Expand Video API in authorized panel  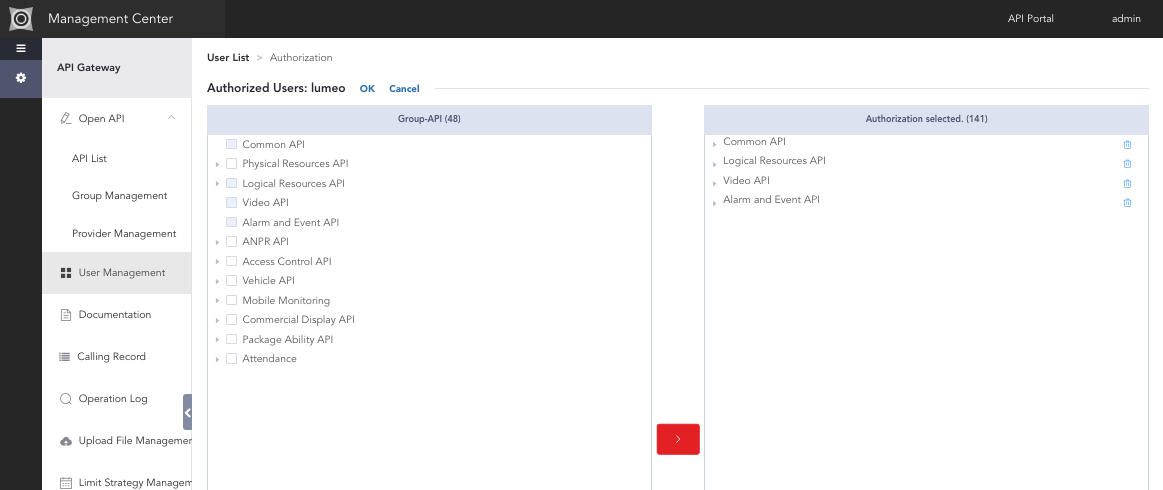(714, 183)
